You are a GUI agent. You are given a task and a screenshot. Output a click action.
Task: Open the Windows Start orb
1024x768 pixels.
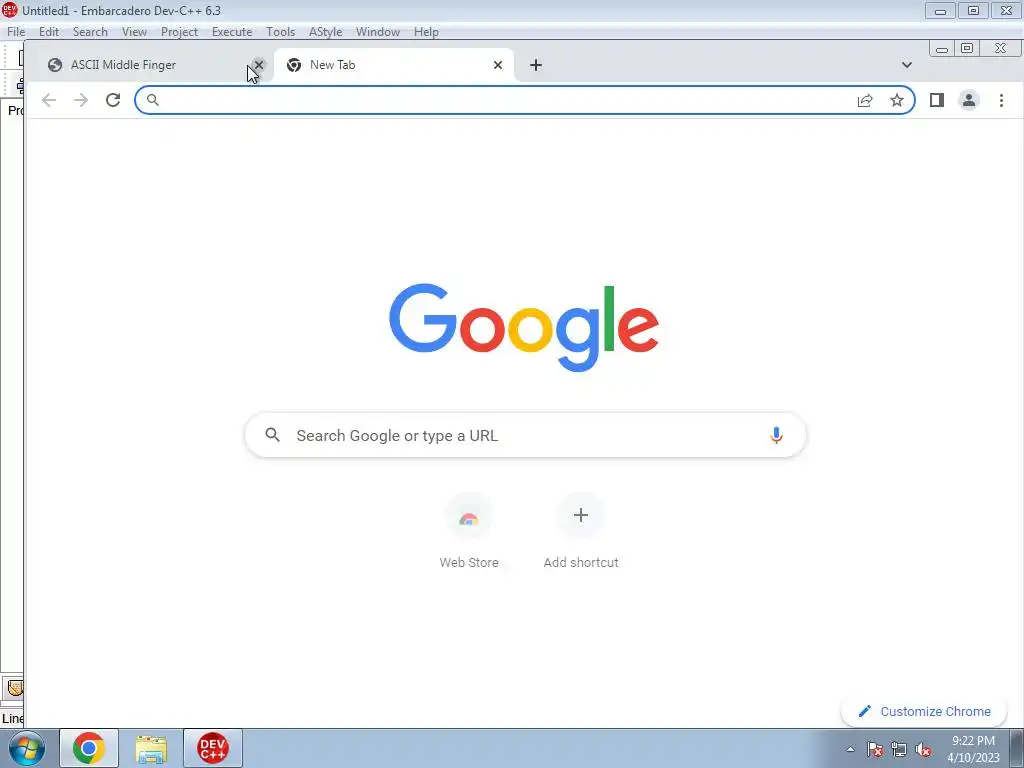[27, 748]
